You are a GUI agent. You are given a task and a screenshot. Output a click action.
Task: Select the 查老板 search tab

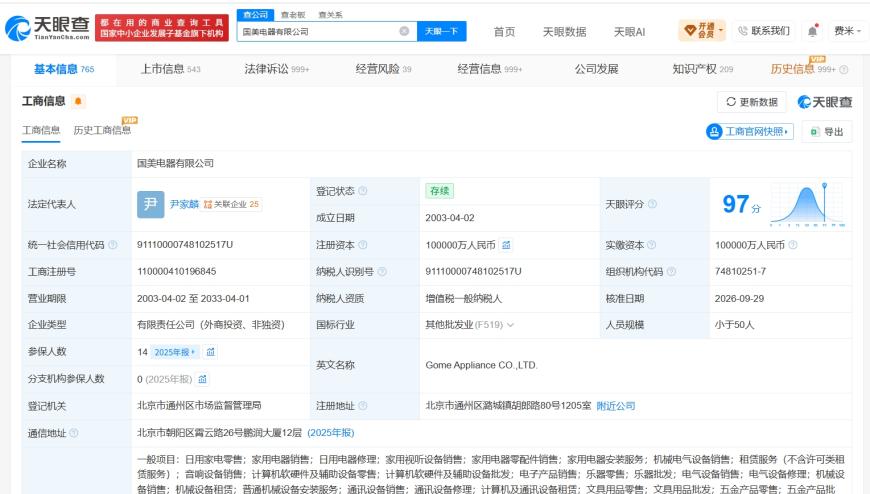tap(293, 15)
